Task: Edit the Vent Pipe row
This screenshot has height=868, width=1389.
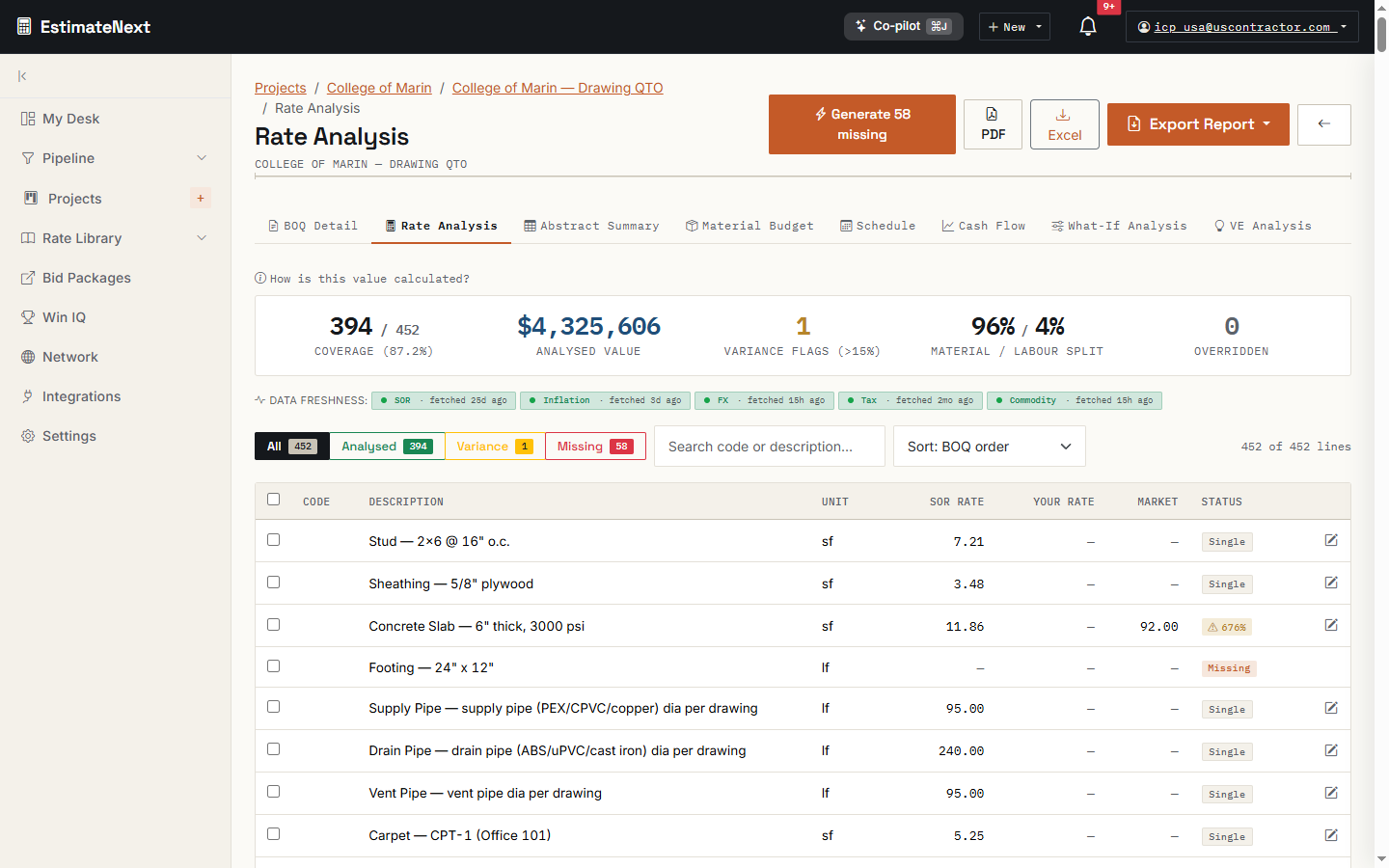Action: click(x=1331, y=793)
